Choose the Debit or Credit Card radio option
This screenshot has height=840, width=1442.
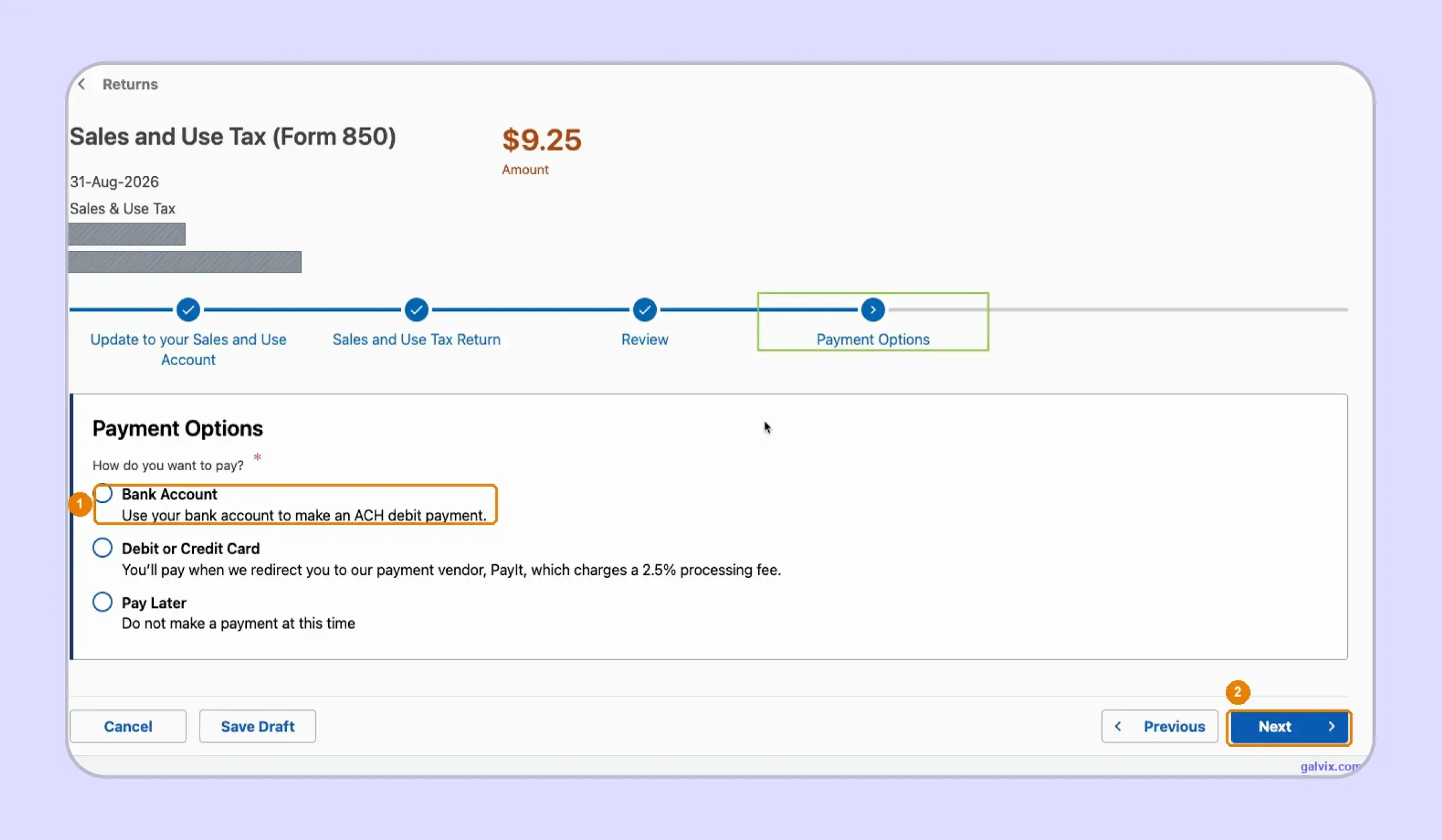point(102,548)
